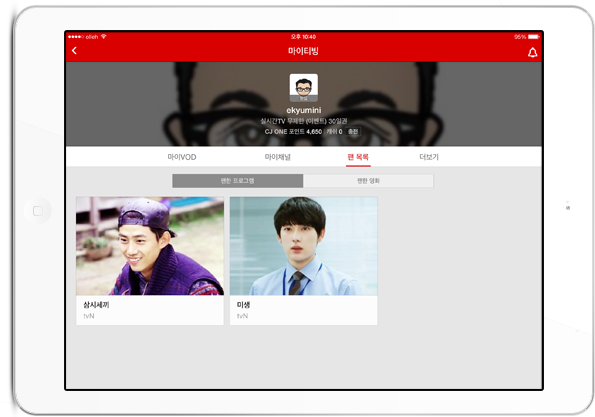Tap tvN label under 삼시세끼
Screen dimensions: 595x417
[x=89, y=316]
